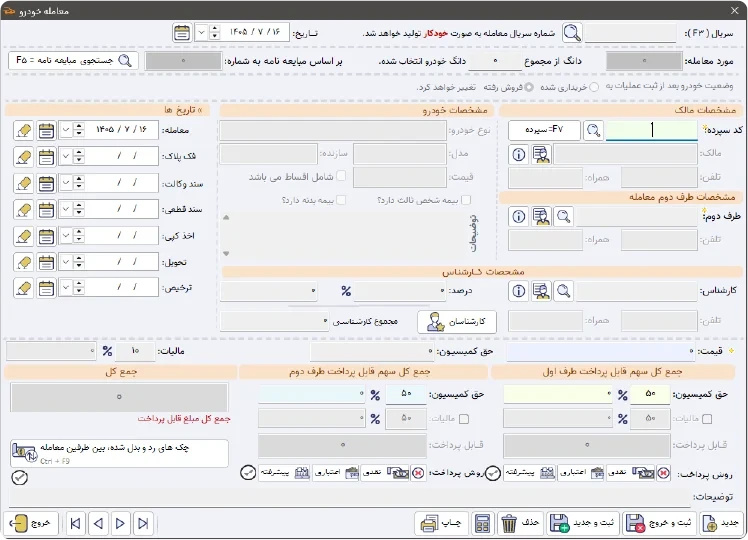This screenshot has height=540, width=748.
Task: Open the کارشناسان button
Action: click(x=457, y=322)
